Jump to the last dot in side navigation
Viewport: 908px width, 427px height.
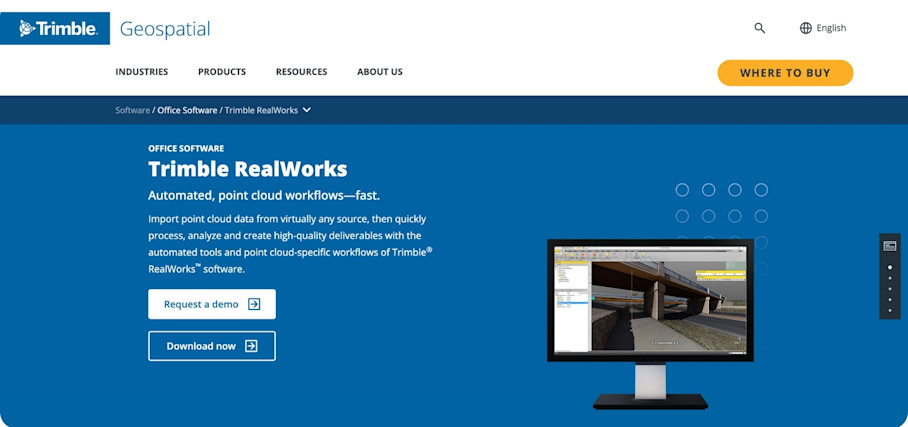pos(890,311)
